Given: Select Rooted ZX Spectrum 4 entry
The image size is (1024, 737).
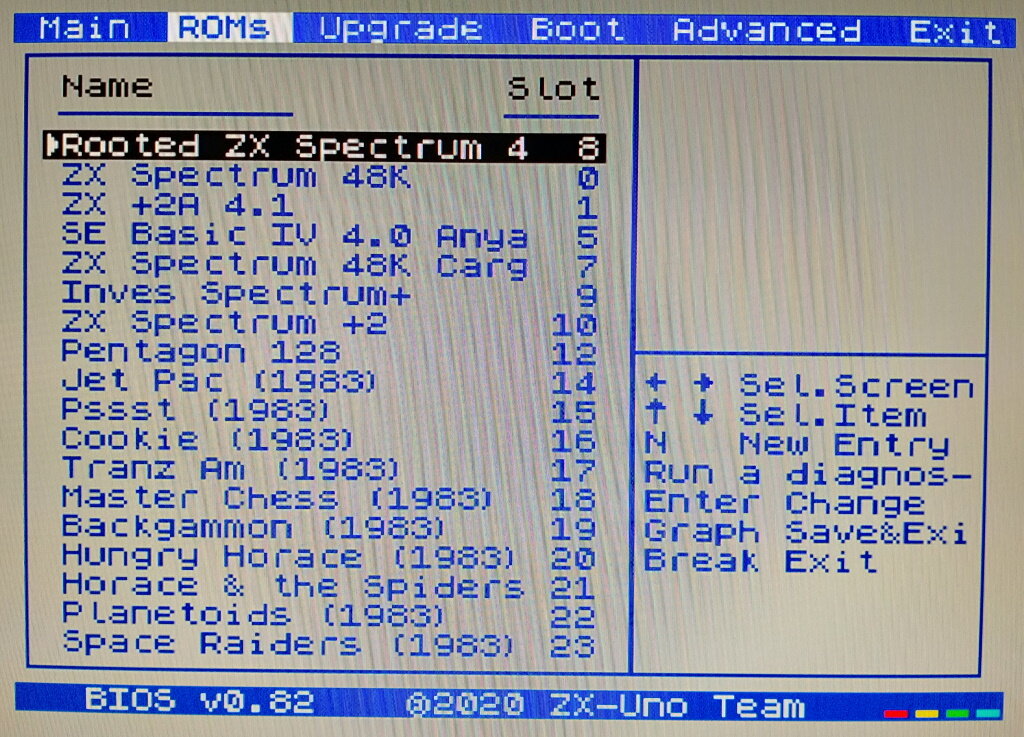Looking at the screenshot, I should (x=325, y=146).
